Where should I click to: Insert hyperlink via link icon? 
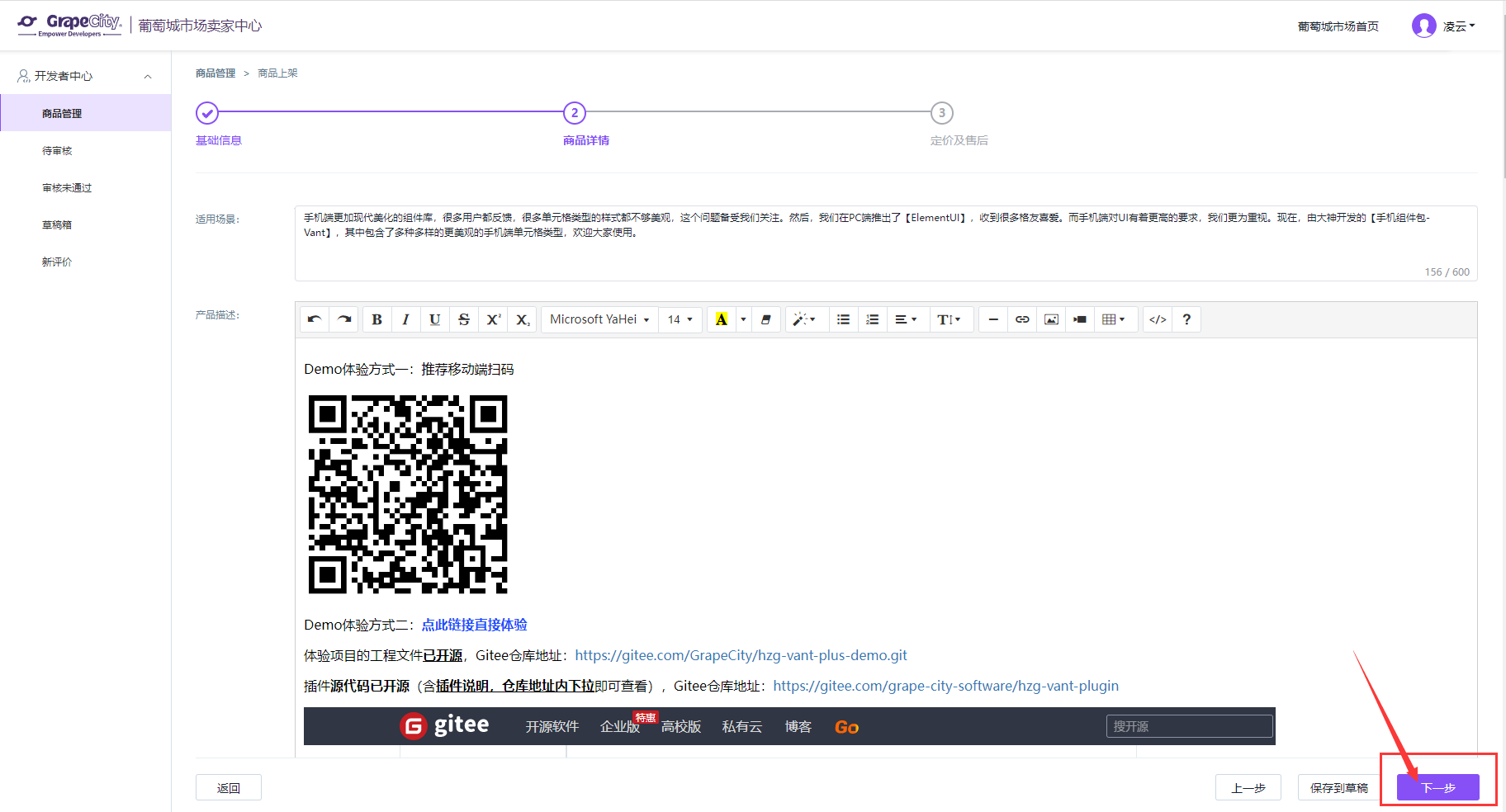1022,319
